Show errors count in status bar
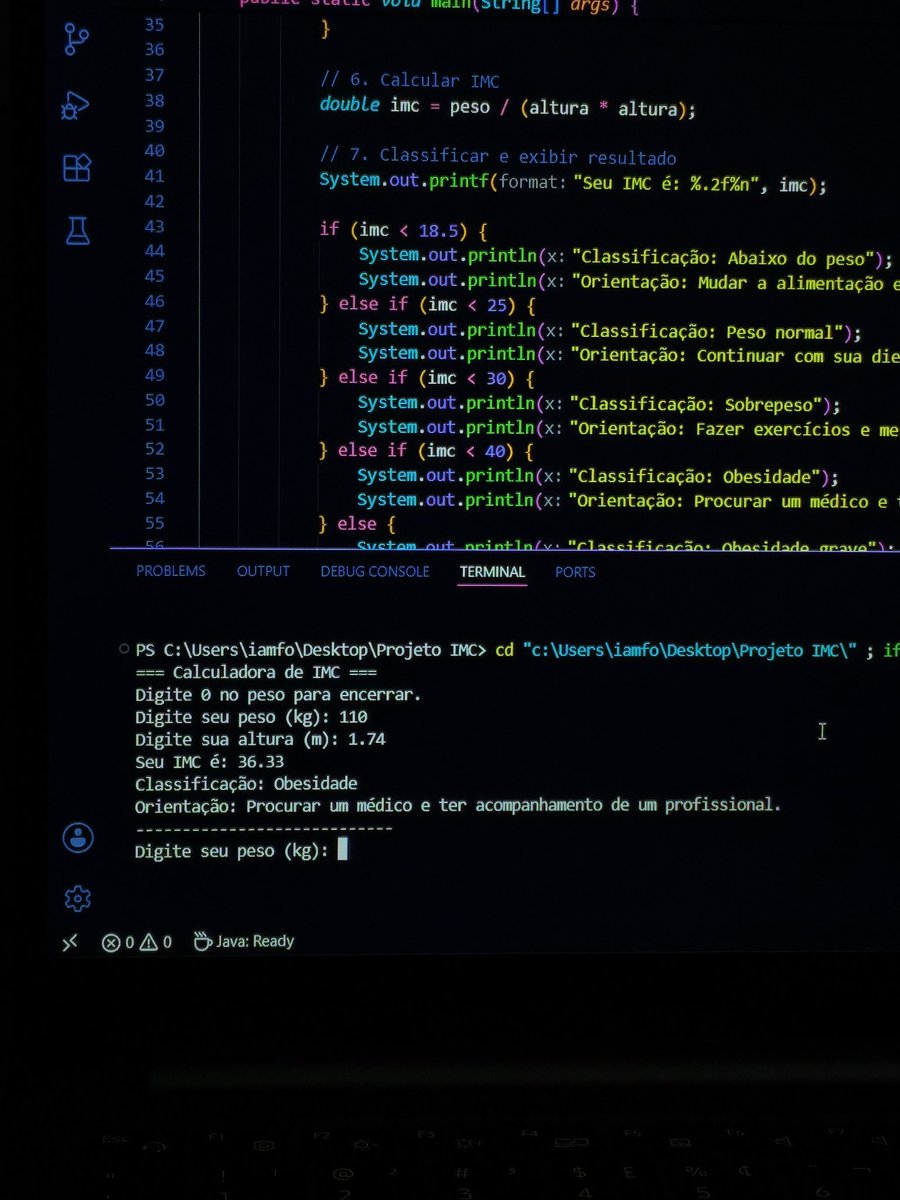Viewport: 900px width, 1200px height. [118, 942]
